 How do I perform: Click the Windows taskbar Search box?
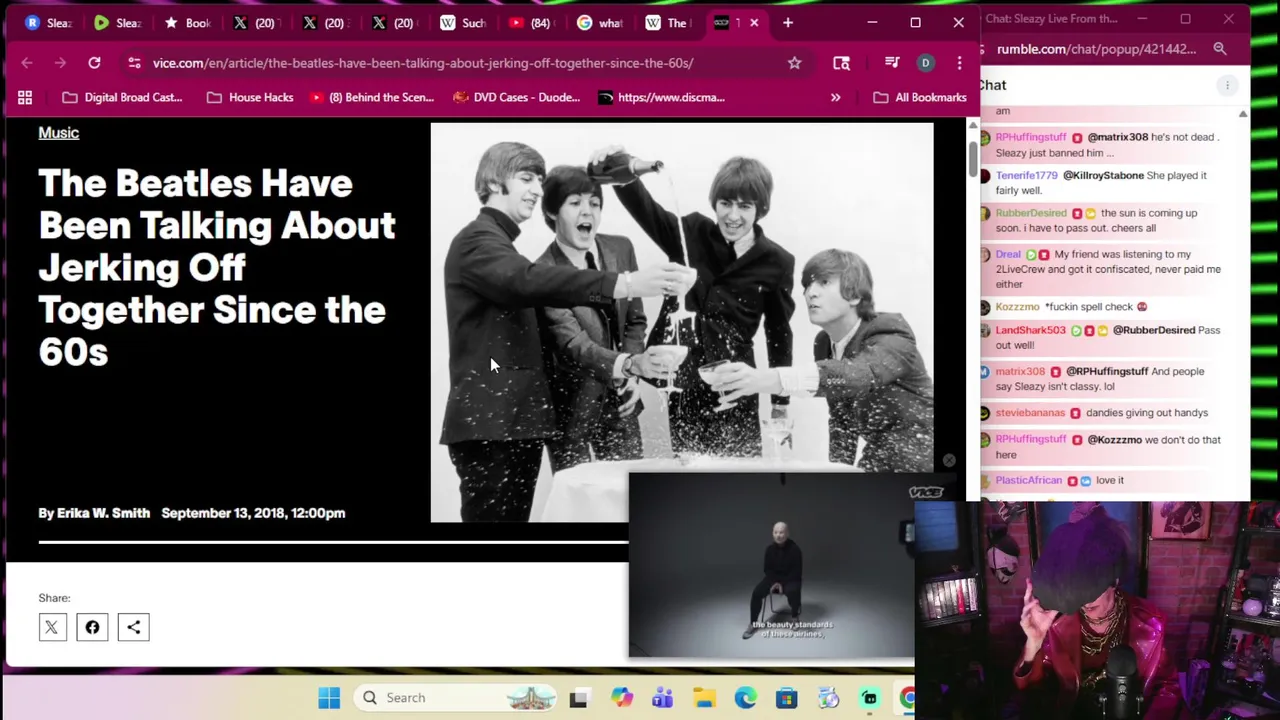point(456,698)
